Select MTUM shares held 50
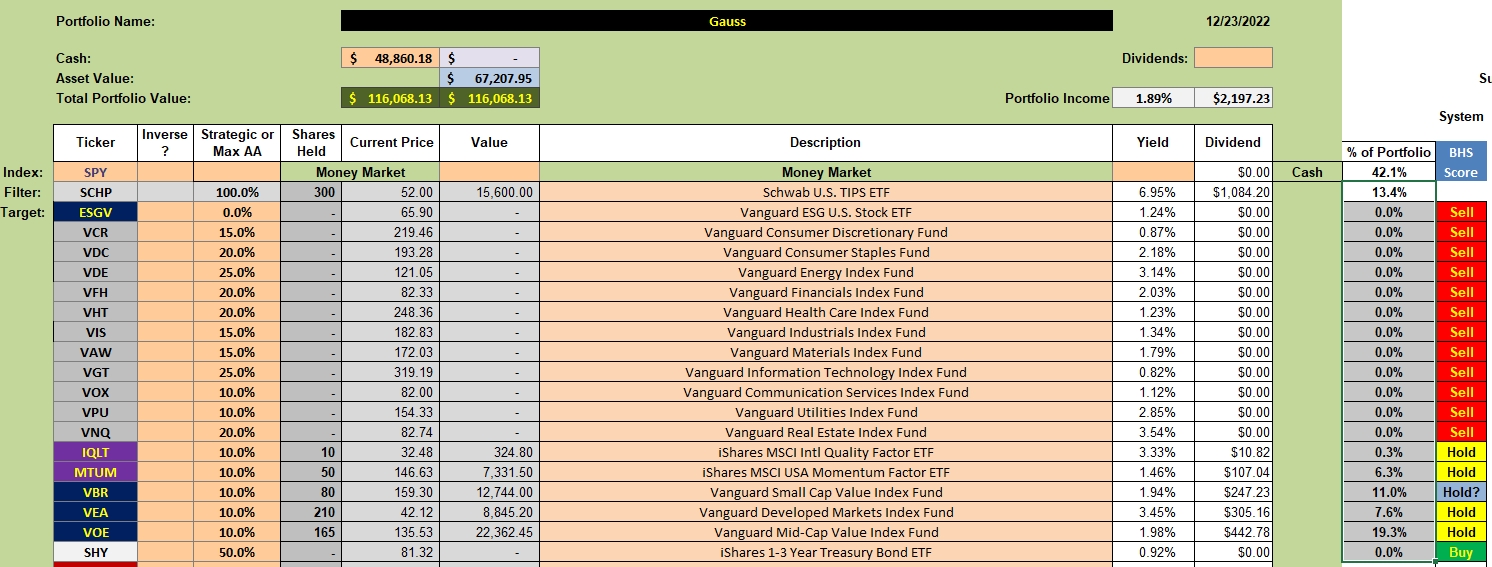1492x567 pixels. (311, 472)
